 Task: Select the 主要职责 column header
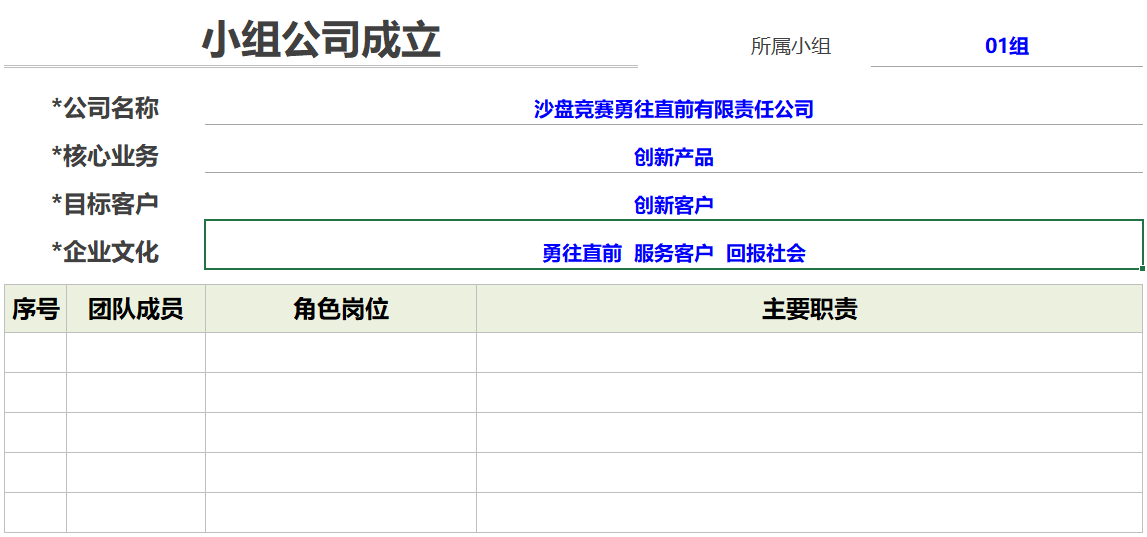point(809,309)
